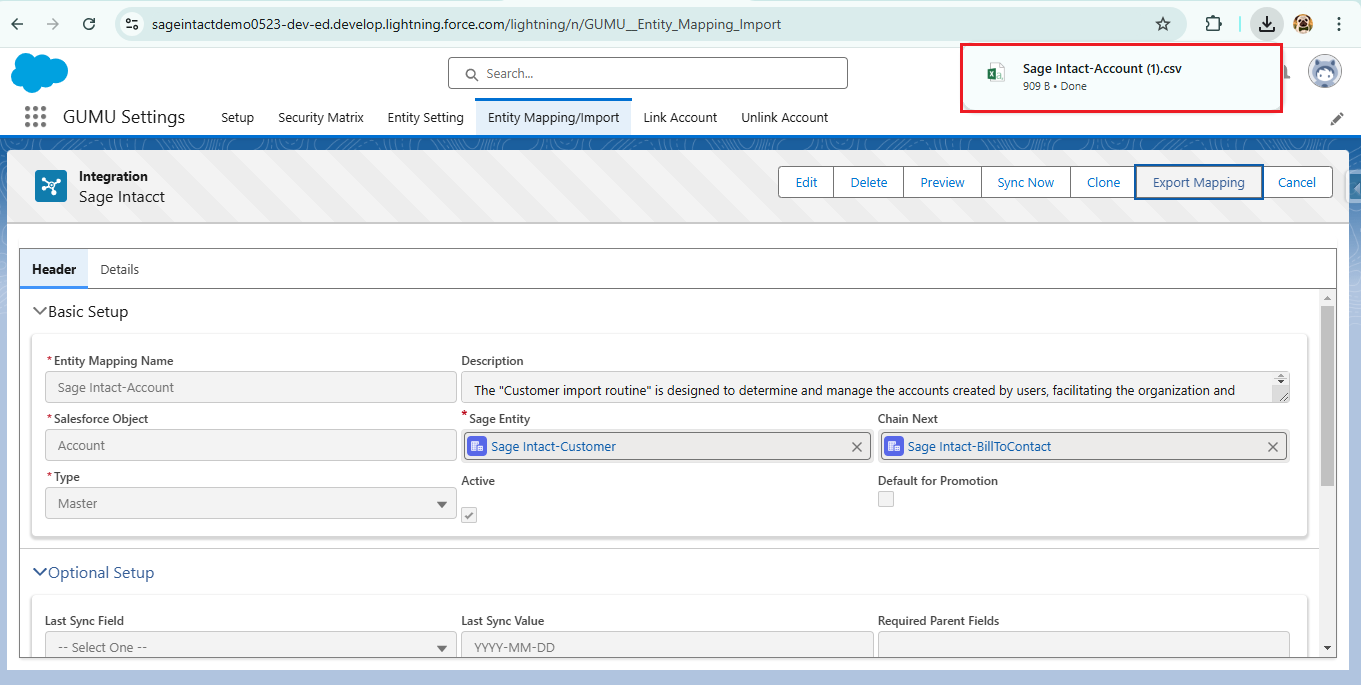1361x685 pixels.
Task: Open the App Launcher grid icon
Action: coord(35,117)
